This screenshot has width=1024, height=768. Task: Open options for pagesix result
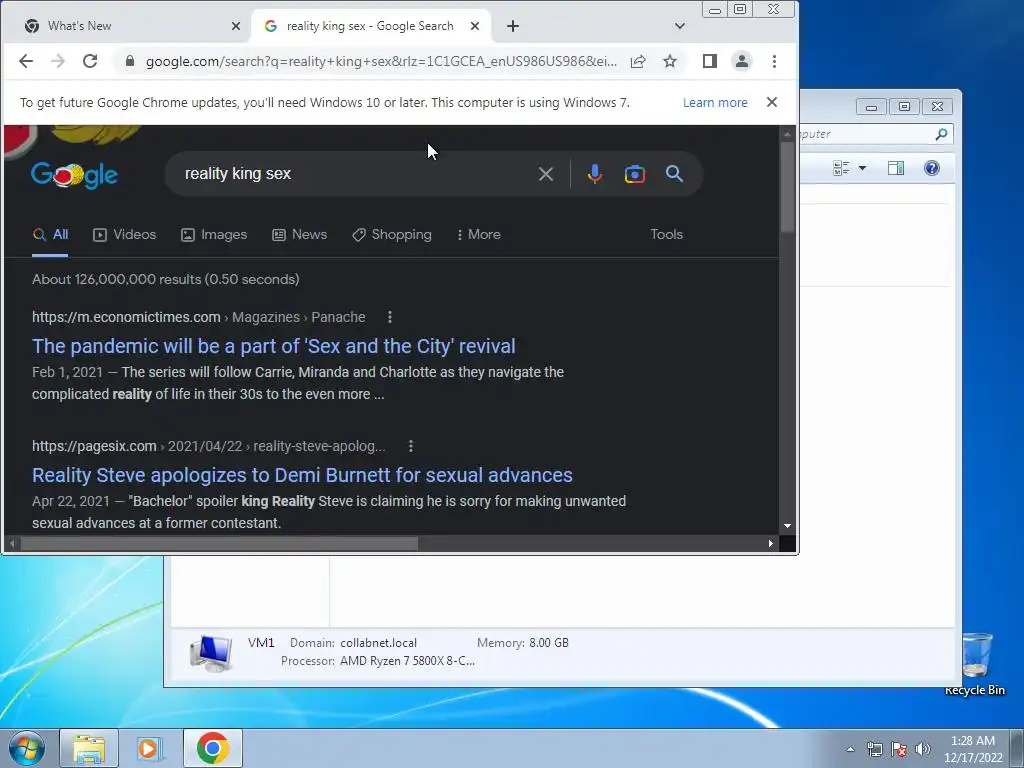click(x=411, y=447)
